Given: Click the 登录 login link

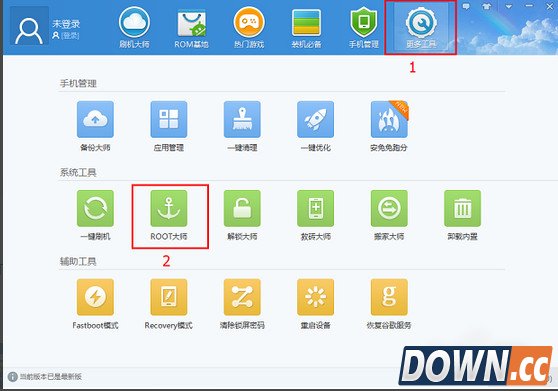Looking at the screenshot, I should [x=70, y=36].
